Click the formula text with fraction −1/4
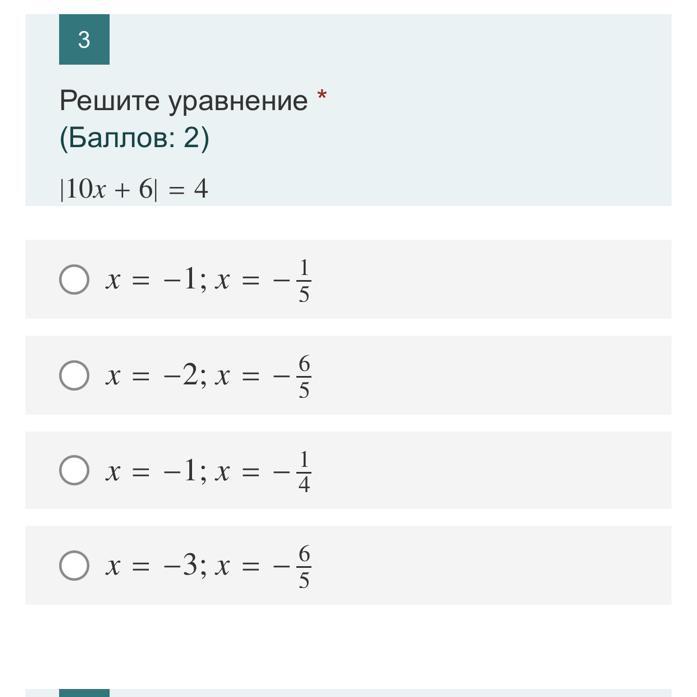Image resolution: width=697 pixels, height=697 pixels. (208, 471)
